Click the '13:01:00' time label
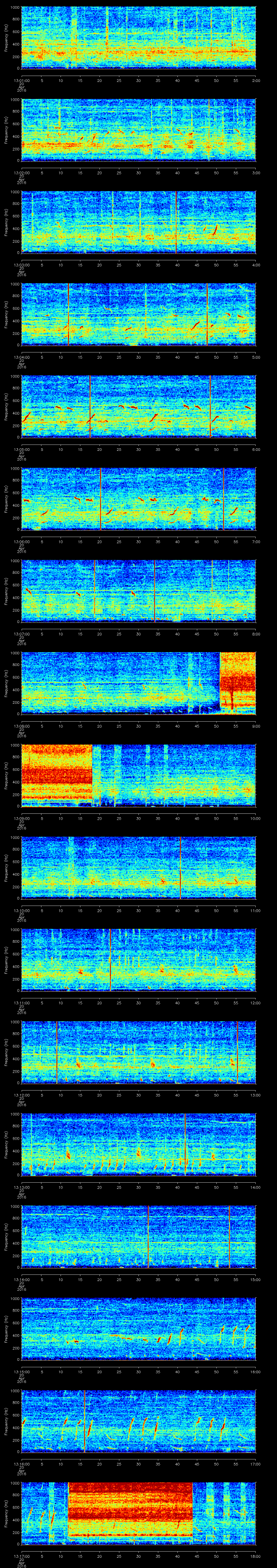 [x=22, y=80]
